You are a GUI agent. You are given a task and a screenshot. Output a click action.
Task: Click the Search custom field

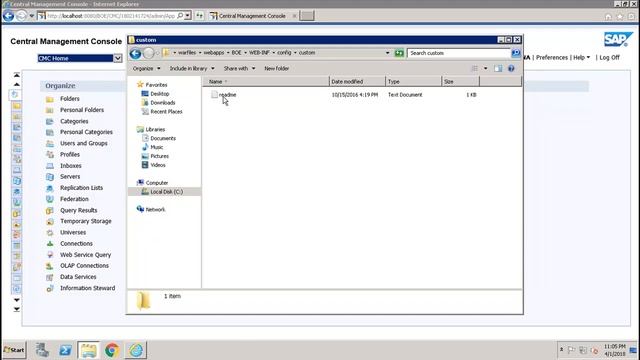(459, 53)
